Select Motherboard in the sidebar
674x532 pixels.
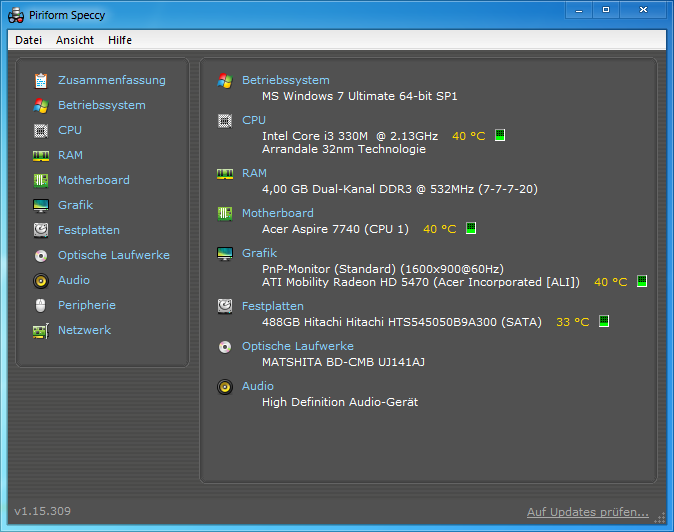pos(94,180)
